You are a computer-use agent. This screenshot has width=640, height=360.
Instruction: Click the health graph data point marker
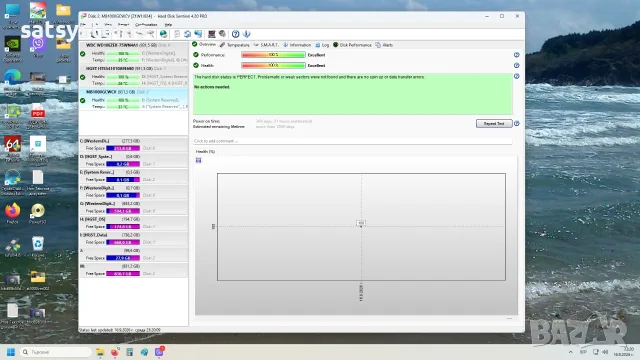(361, 223)
